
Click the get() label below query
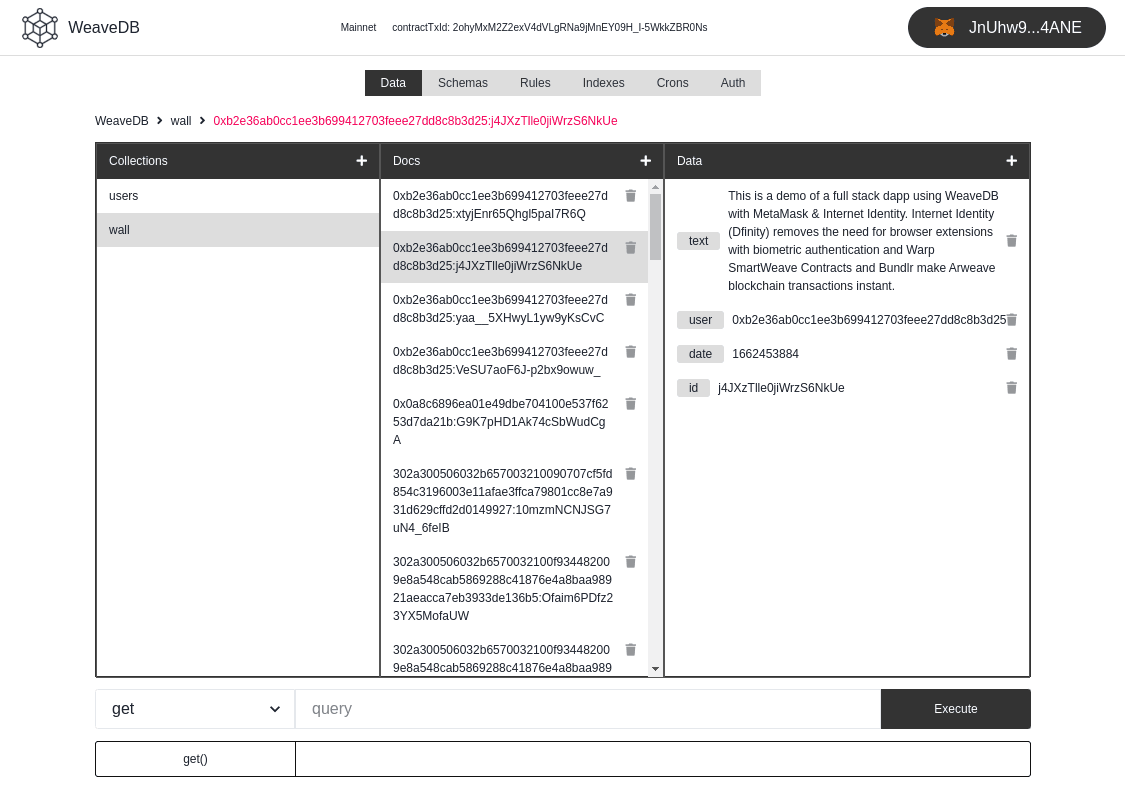point(195,759)
